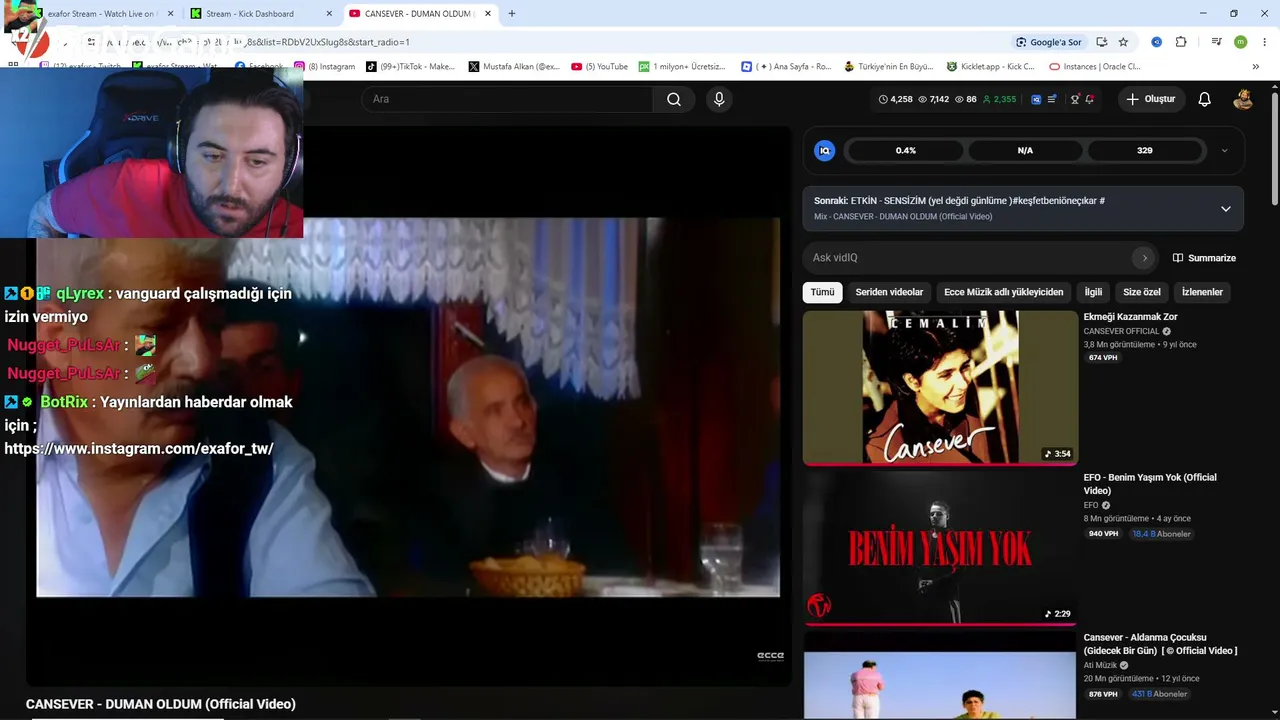This screenshot has height=720, width=1280.
Task: Open the 1 milyon+ Ücretsiz bookmark
Action: [x=683, y=67]
